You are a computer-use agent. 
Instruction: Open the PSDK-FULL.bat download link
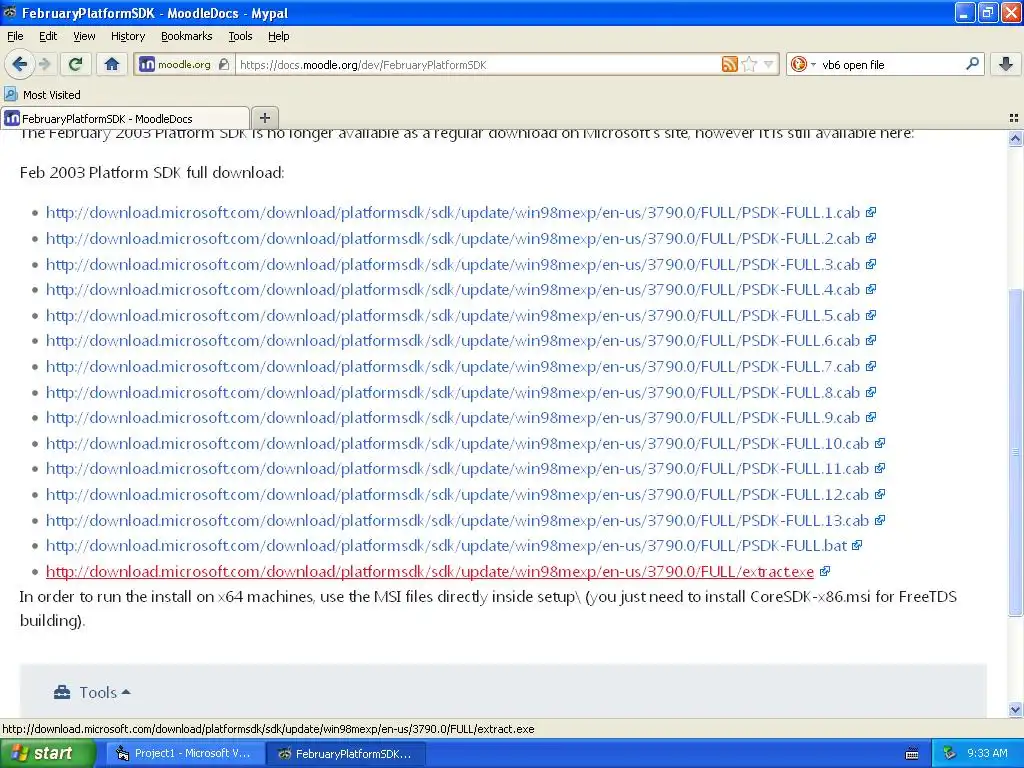tap(446, 546)
